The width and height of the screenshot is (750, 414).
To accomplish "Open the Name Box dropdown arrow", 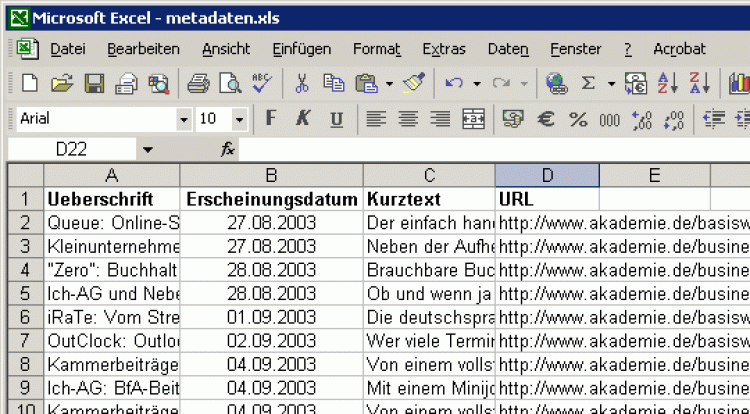I will pyautogui.click(x=148, y=150).
